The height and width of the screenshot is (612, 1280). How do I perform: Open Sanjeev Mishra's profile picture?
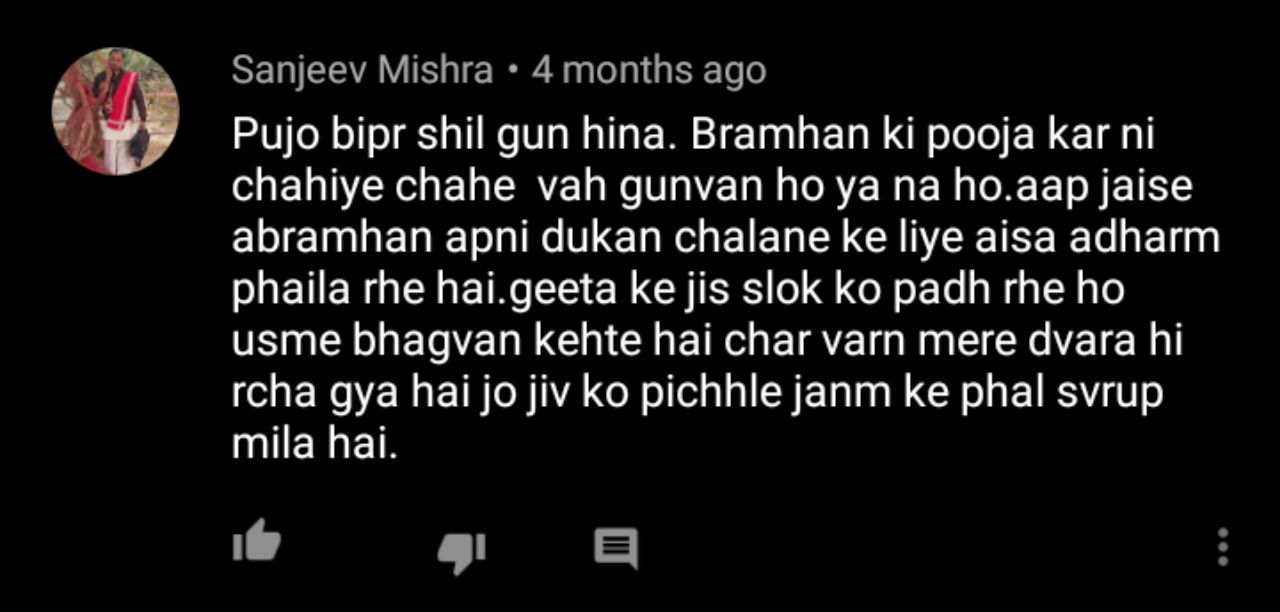(x=115, y=111)
